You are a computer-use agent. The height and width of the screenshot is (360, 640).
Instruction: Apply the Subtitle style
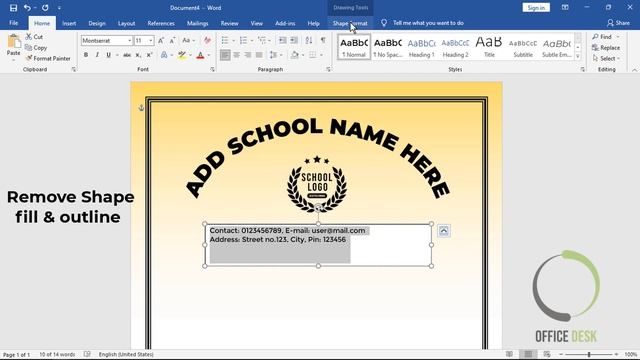(523, 47)
